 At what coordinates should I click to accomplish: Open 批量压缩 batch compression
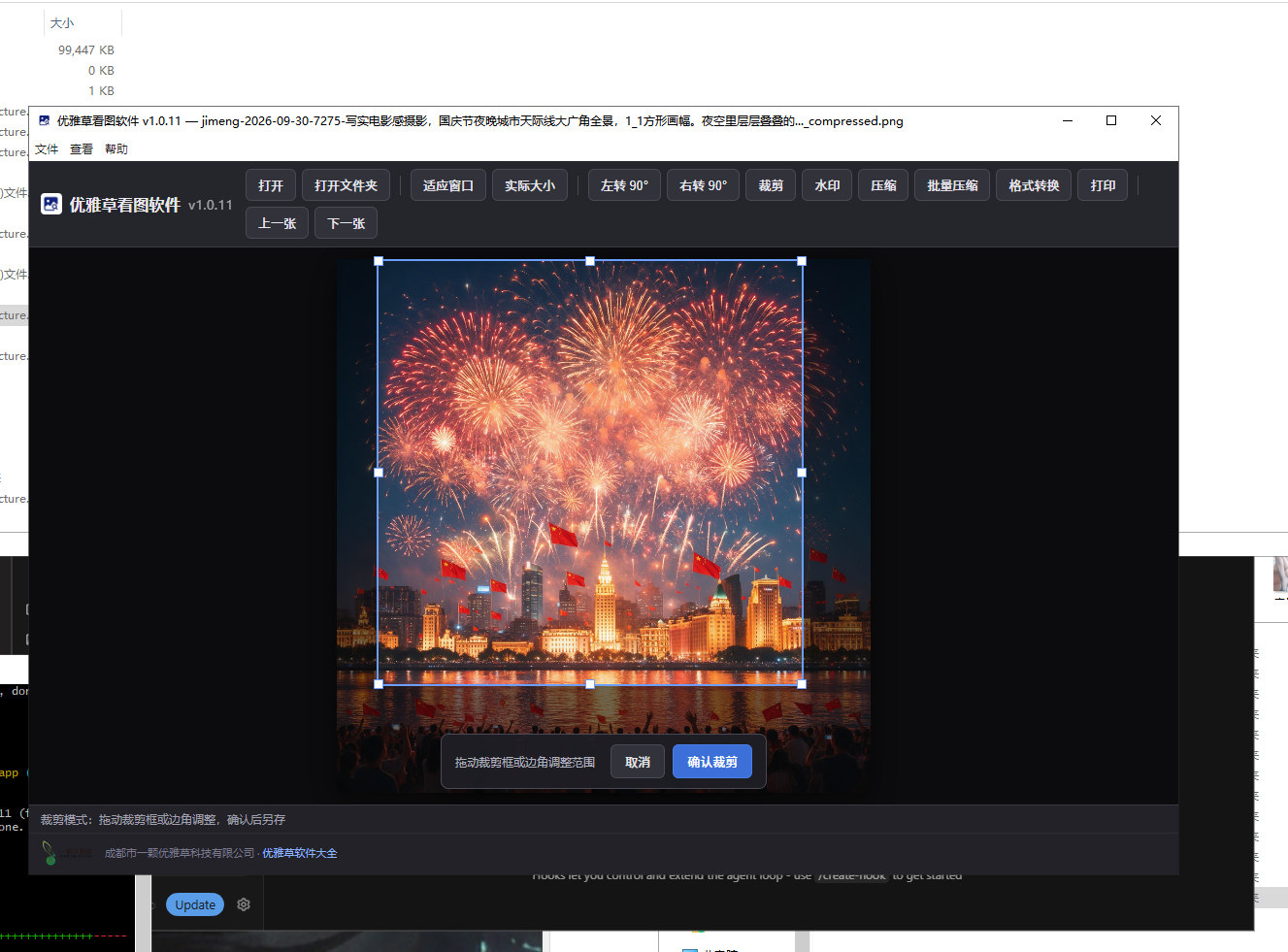(952, 185)
